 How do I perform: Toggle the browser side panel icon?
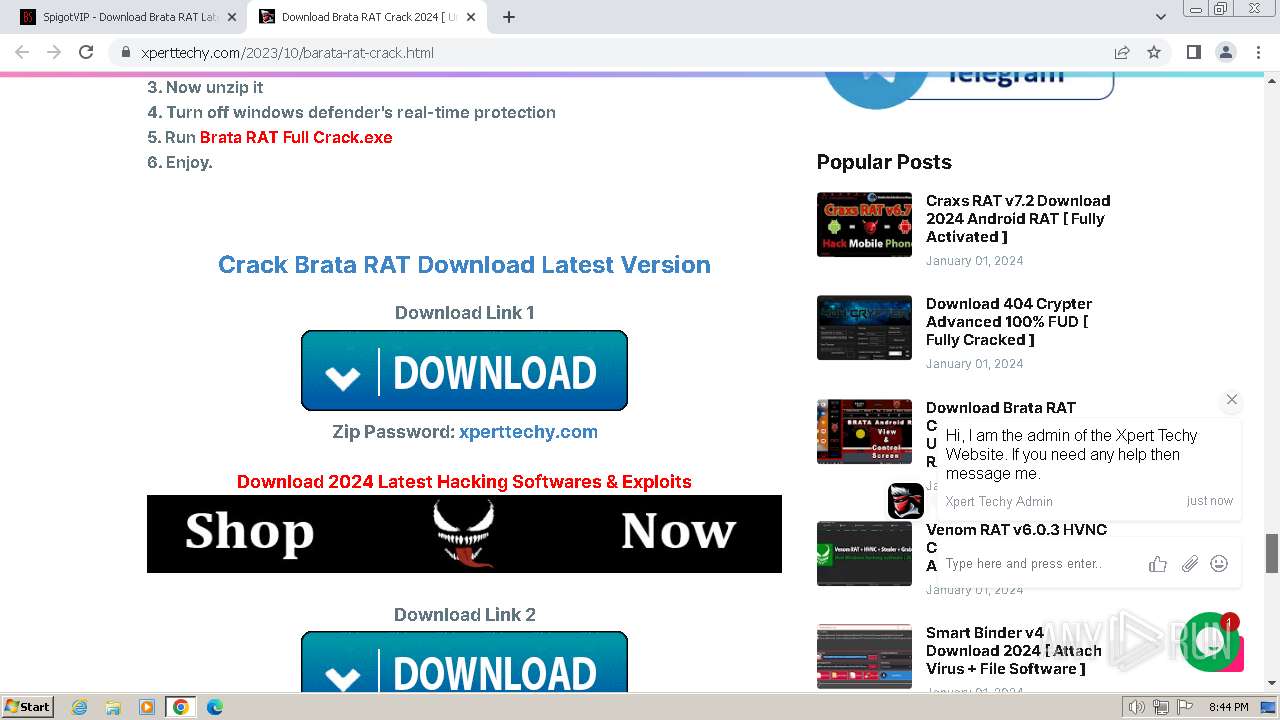point(1193,52)
